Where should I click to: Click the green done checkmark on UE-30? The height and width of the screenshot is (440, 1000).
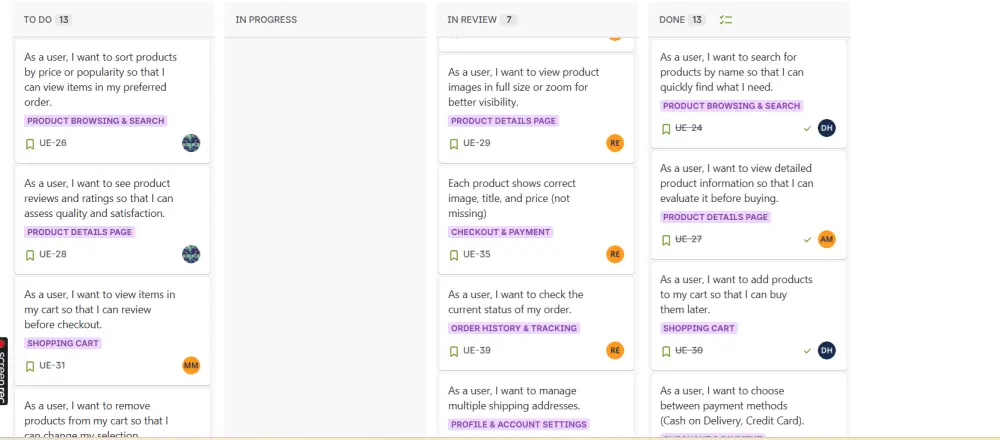(807, 351)
